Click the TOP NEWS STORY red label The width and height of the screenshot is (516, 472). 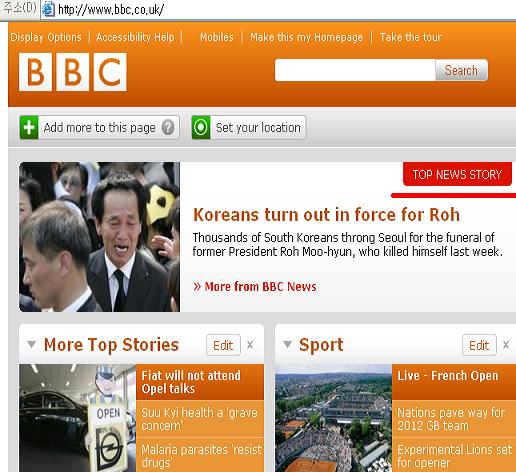tap(457, 174)
